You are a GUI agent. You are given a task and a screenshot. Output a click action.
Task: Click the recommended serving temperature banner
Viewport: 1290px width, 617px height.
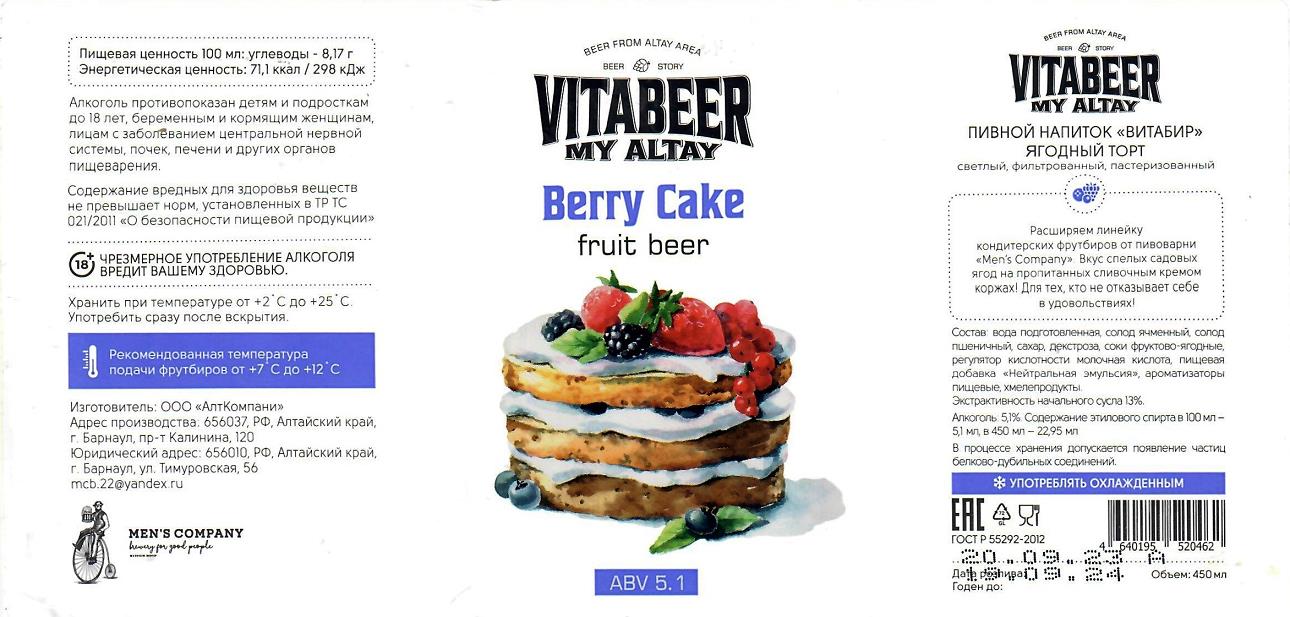pyautogui.click(x=221, y=361)
